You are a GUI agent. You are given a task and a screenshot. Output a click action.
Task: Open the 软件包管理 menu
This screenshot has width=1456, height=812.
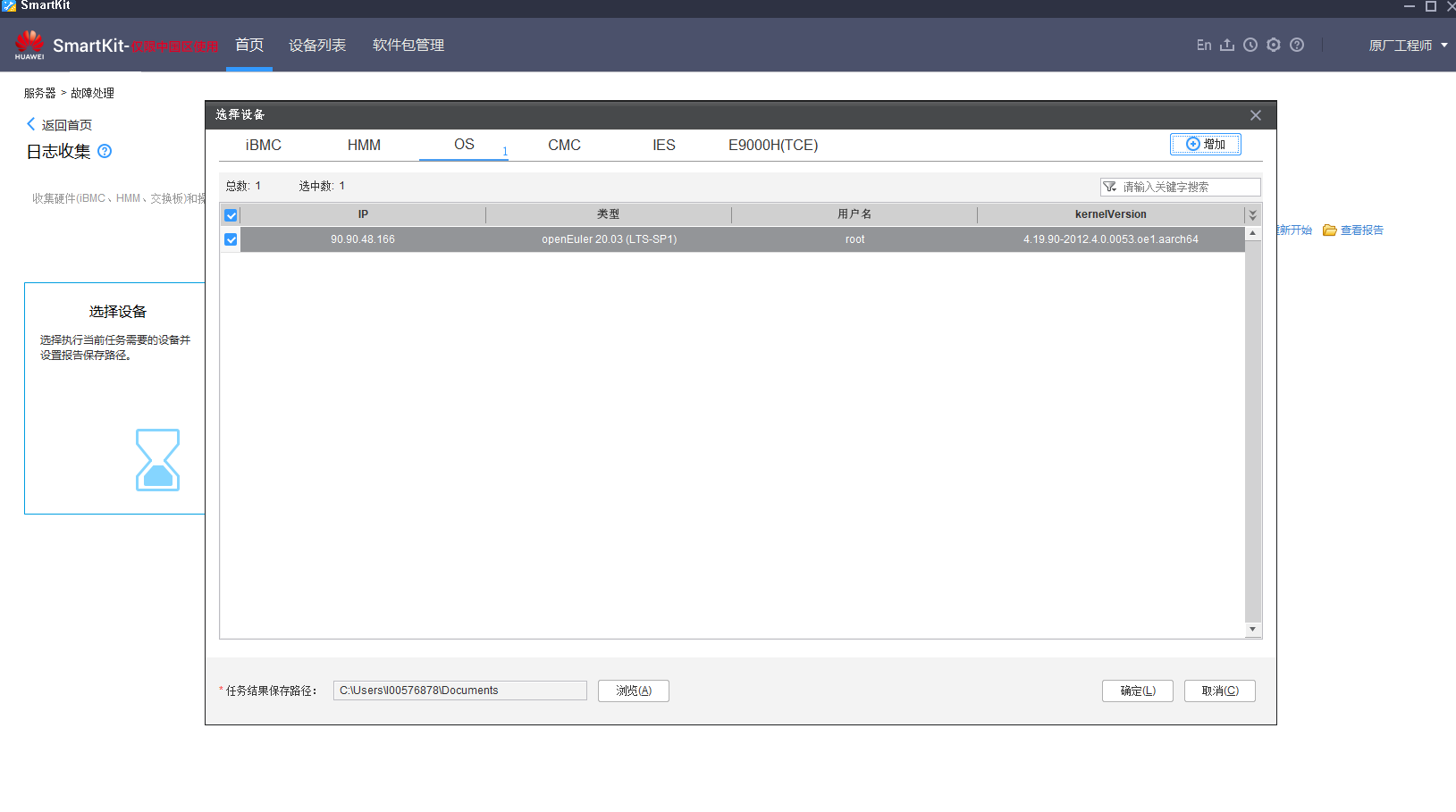[408, 45]
